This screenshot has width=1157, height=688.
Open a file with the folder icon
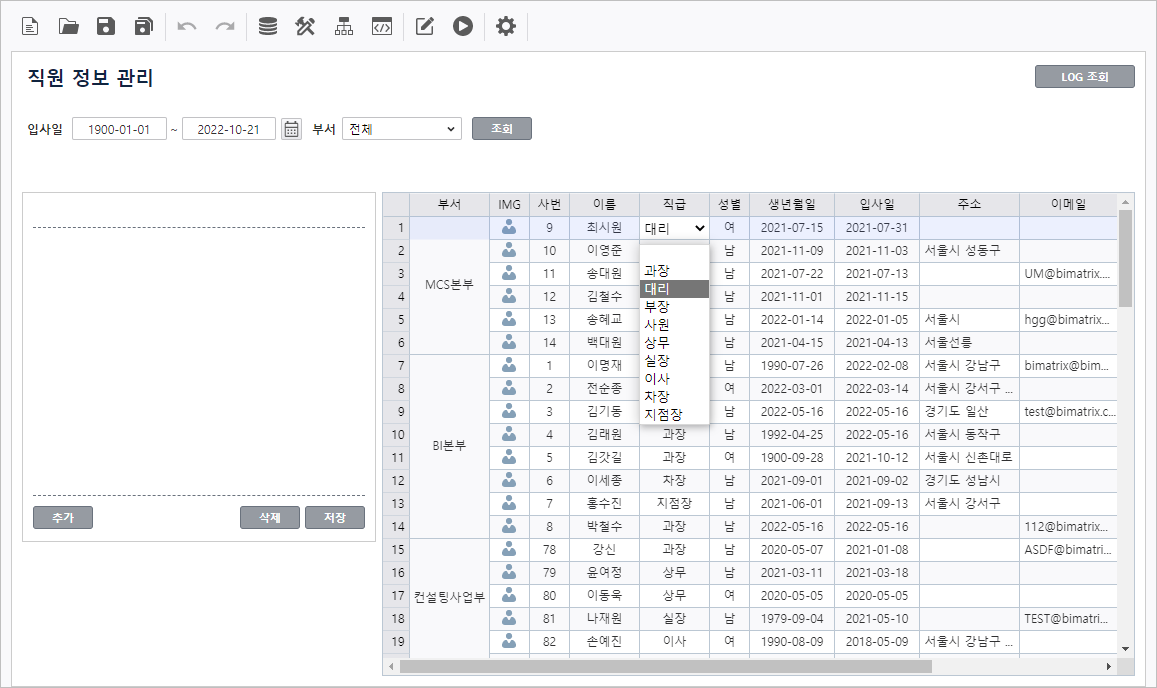68,27
